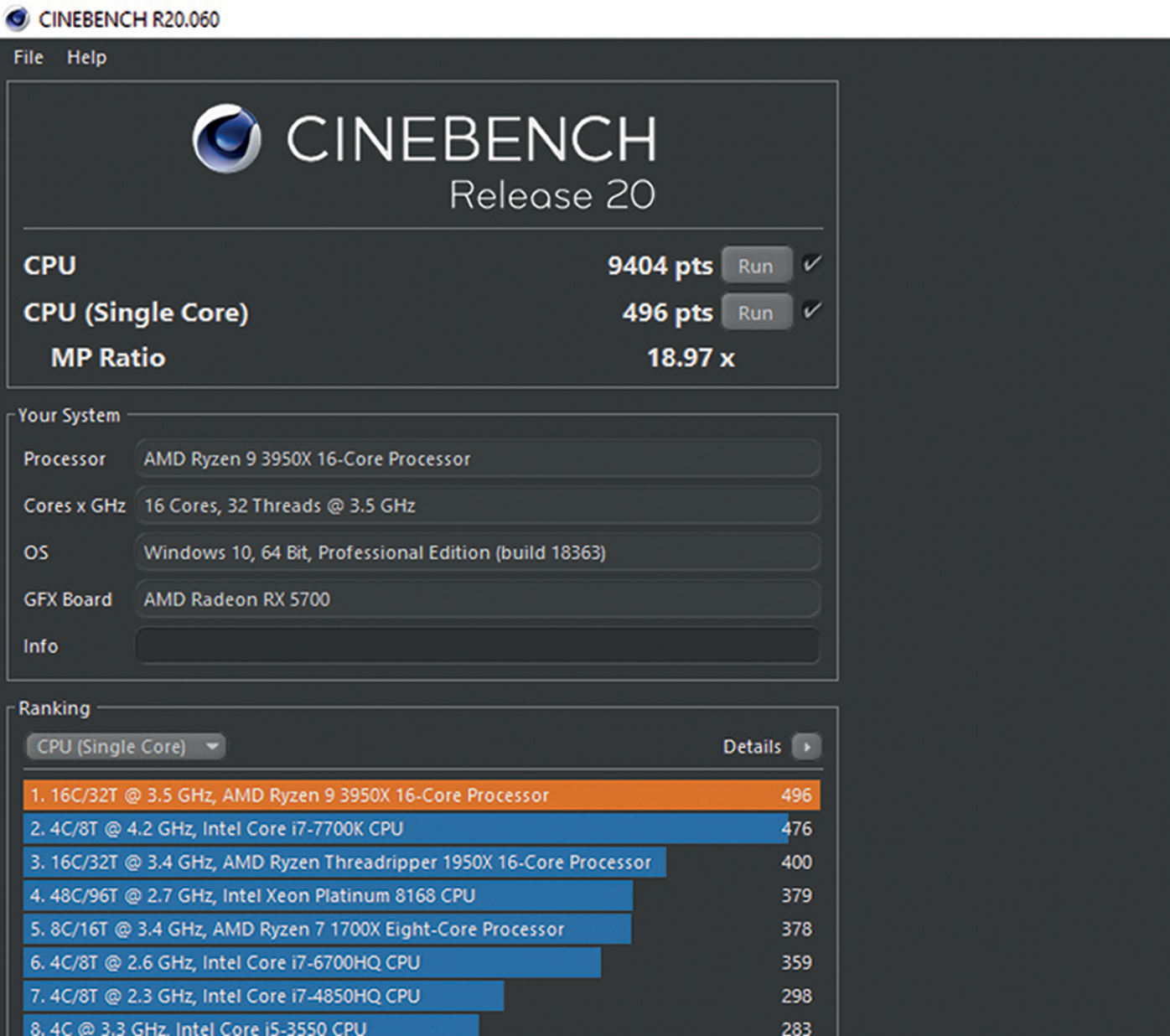Expand ranking Details with arrow button
The height and width of the screenshot is (1036, 1170).
(806, 746)
